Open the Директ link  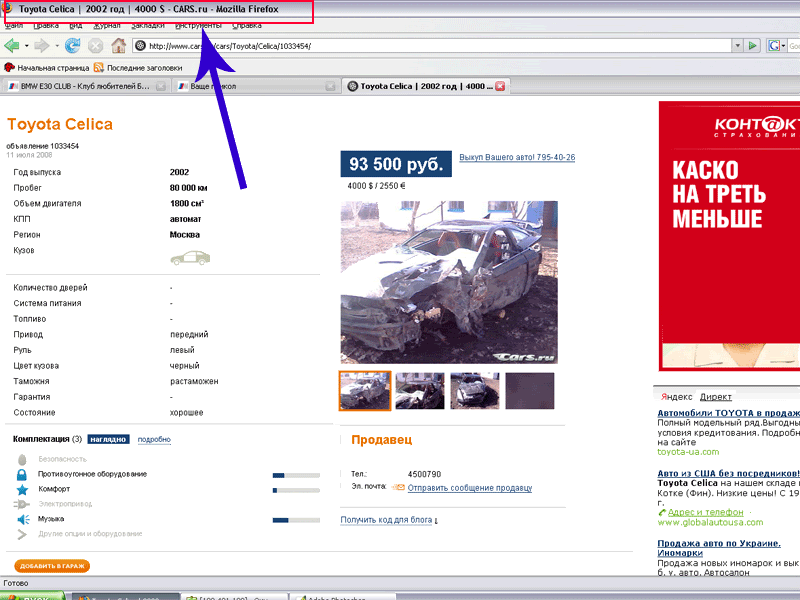pyautogui.click(x=716, y=396)
